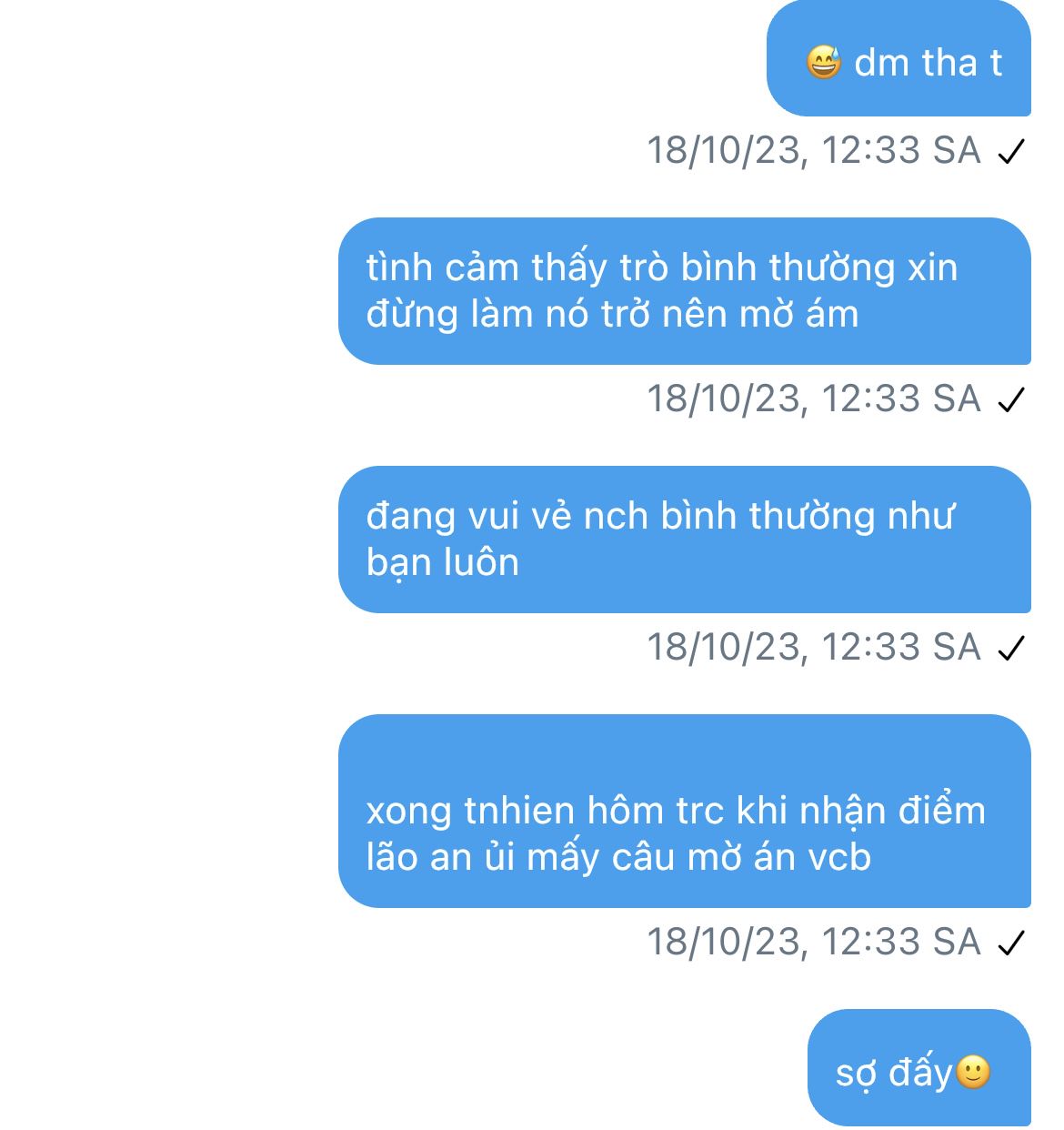Select the "đang vui vẻ nch" message bubble
Image resolution: width=1064 pixels, height=1130 pixels.
(x=685, y=540)
